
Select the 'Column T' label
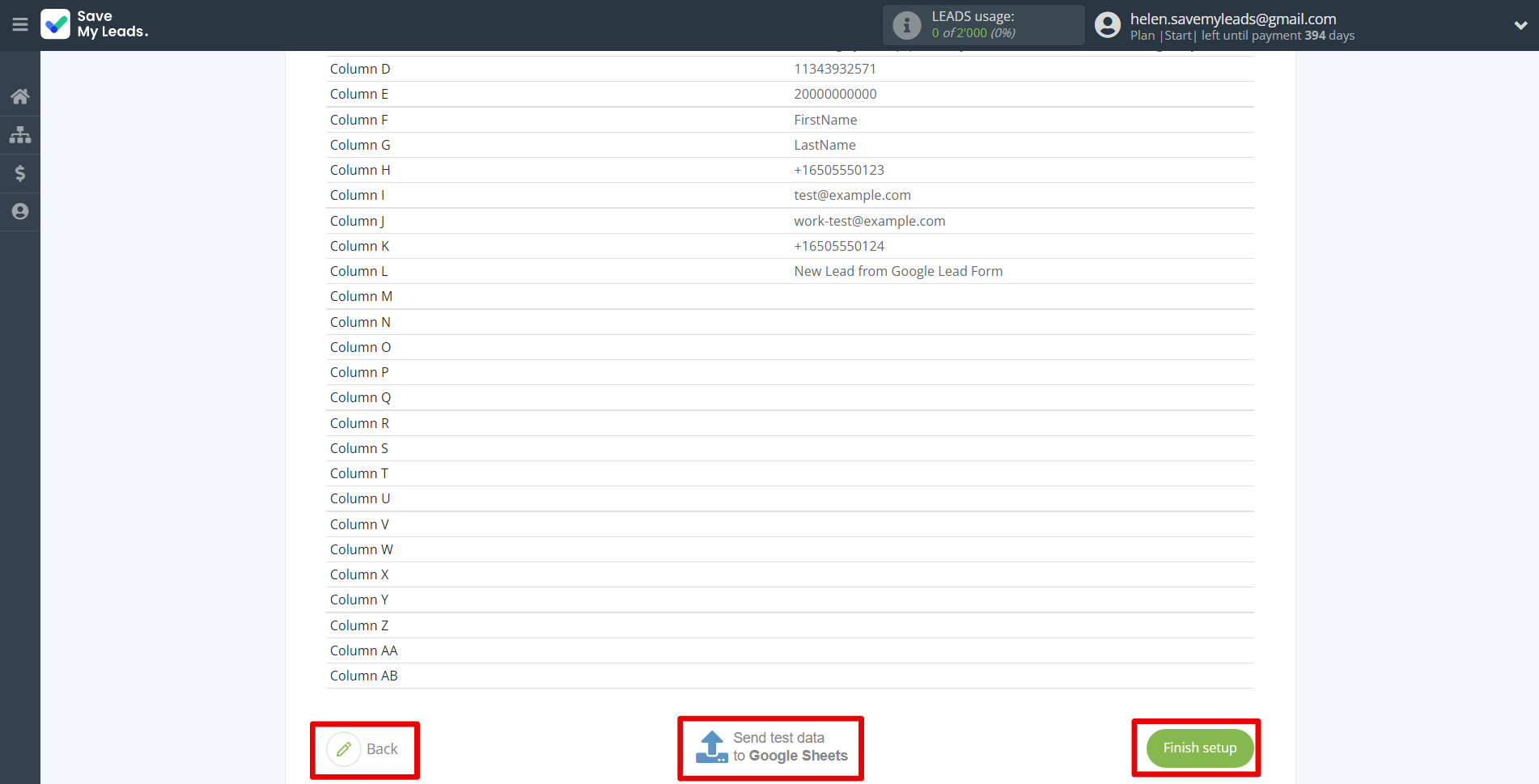pyautogui.click(x=359, y=473)
